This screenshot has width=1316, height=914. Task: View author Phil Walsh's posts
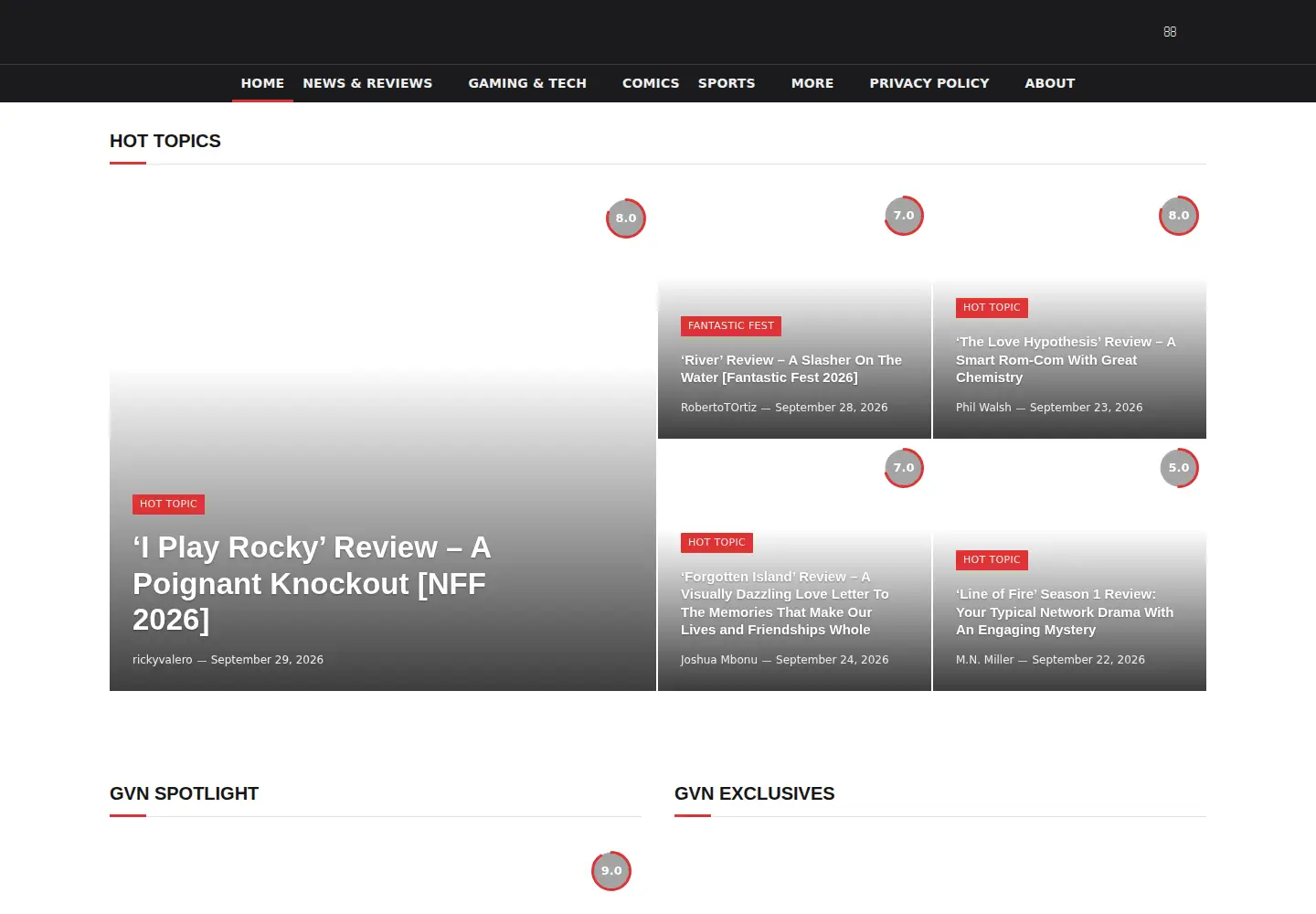point(983,408)
